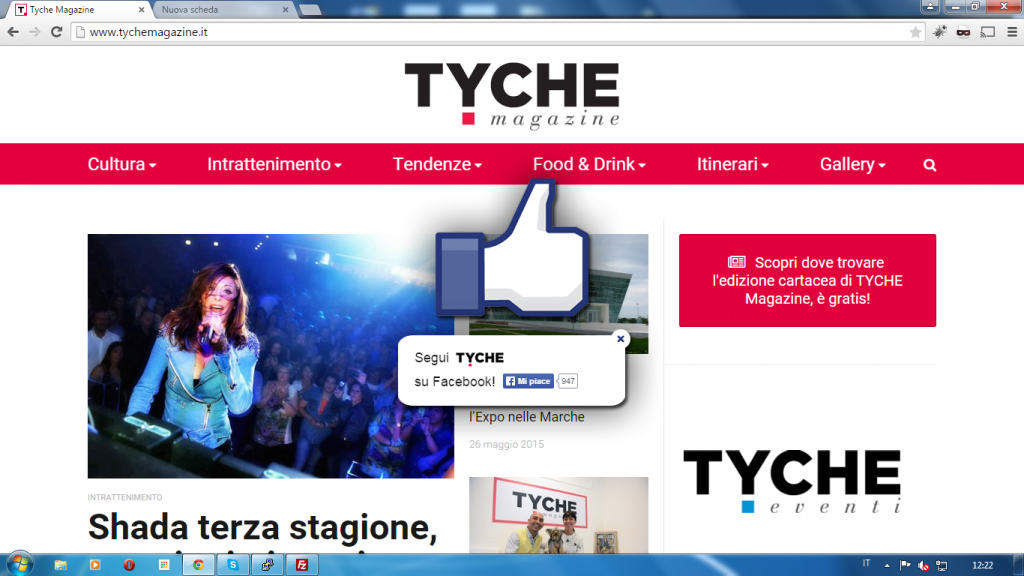The width and height of the screenshot is (1024, 576).
Task: Open the Windows Start menu
Action: pyautogui.click(x=19, y=564)
